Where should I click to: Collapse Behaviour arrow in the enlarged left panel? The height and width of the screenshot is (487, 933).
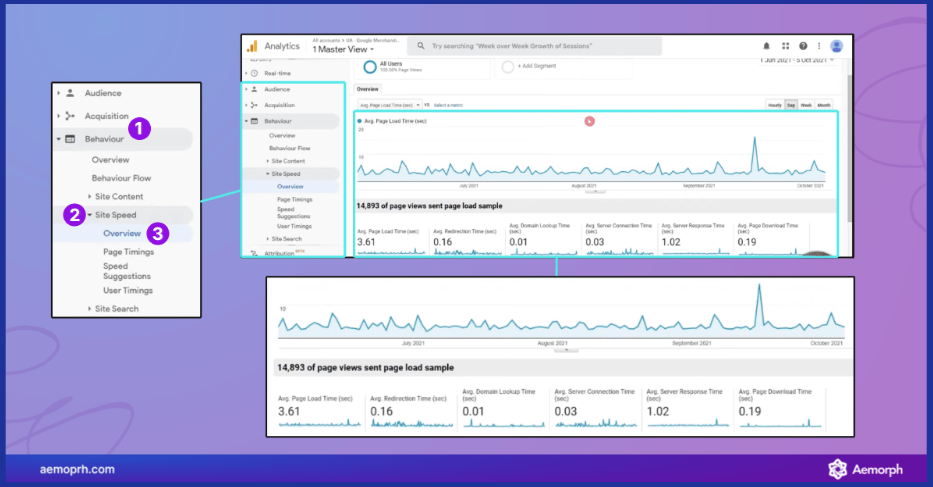pyautogui.click(x=58, y=139)
